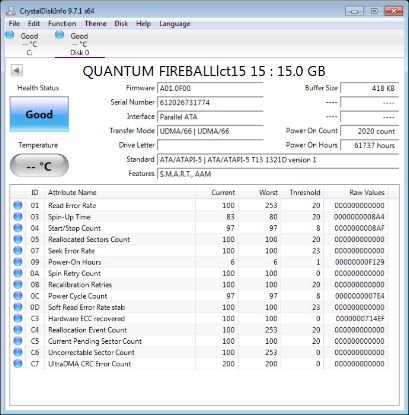Click status orb for Spin Retry Count
409x415 pixels.
coord(18,273)
